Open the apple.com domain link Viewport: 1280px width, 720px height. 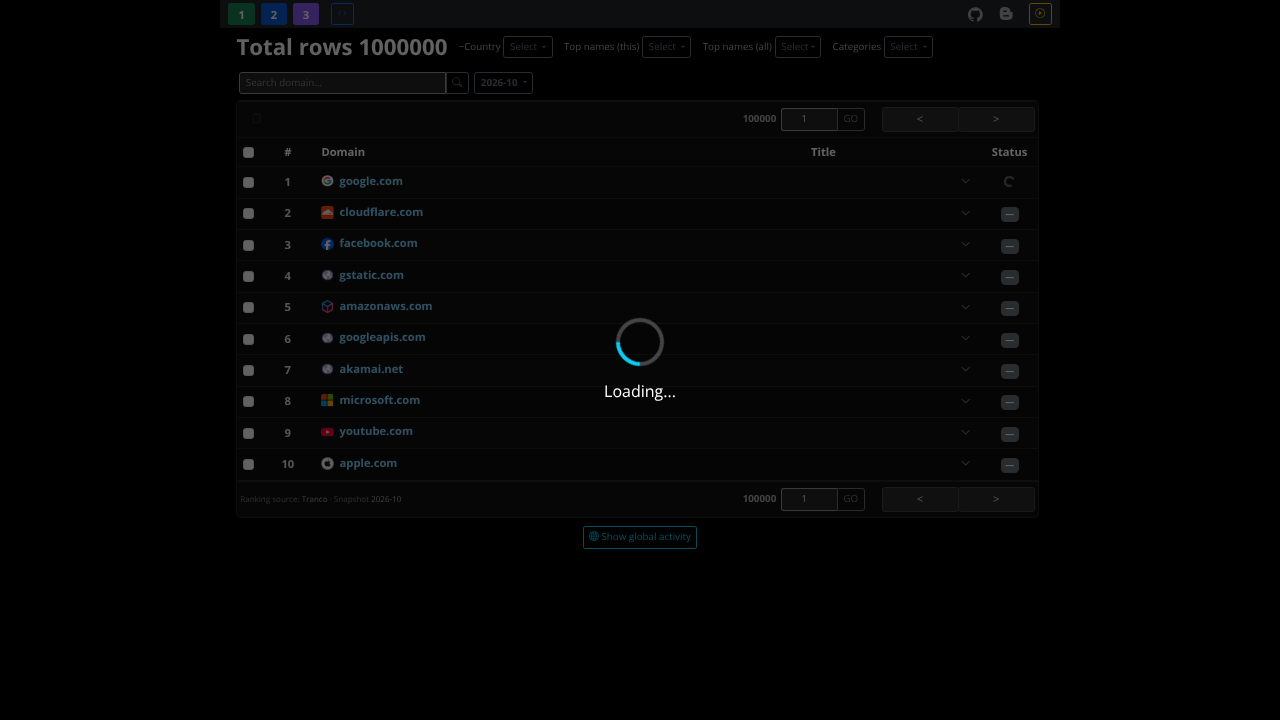[368, 463]
